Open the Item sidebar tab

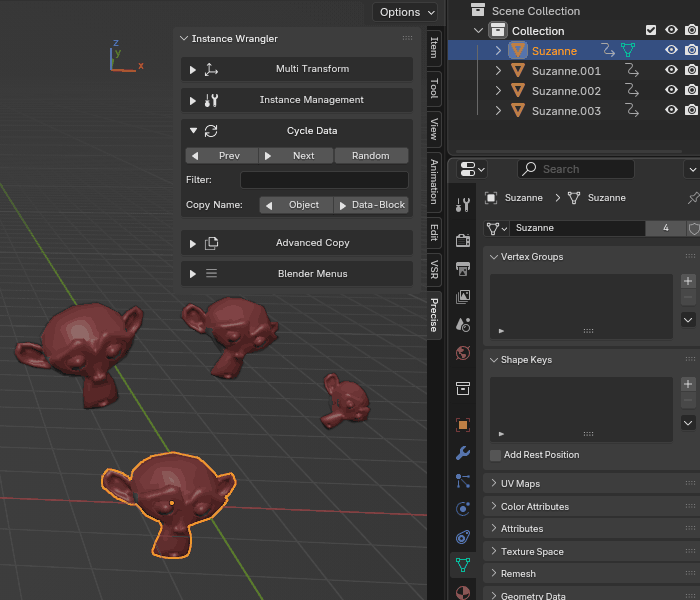pos(434,48)
